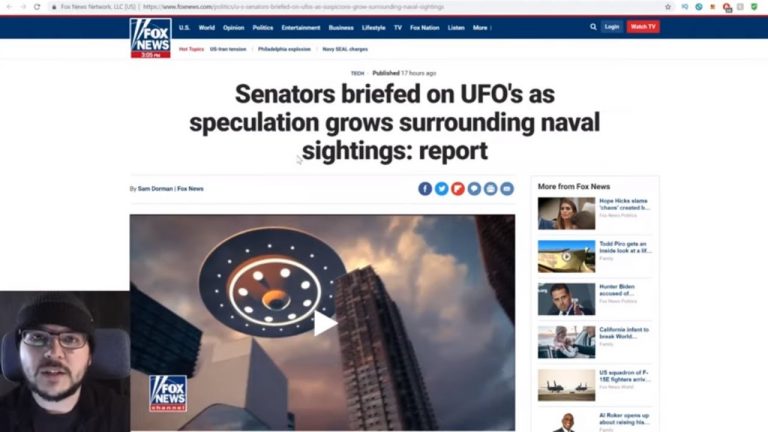This screenshot has width=768, height=432.
Task: Open the Entertainment nav section
Action: point(301,28)
